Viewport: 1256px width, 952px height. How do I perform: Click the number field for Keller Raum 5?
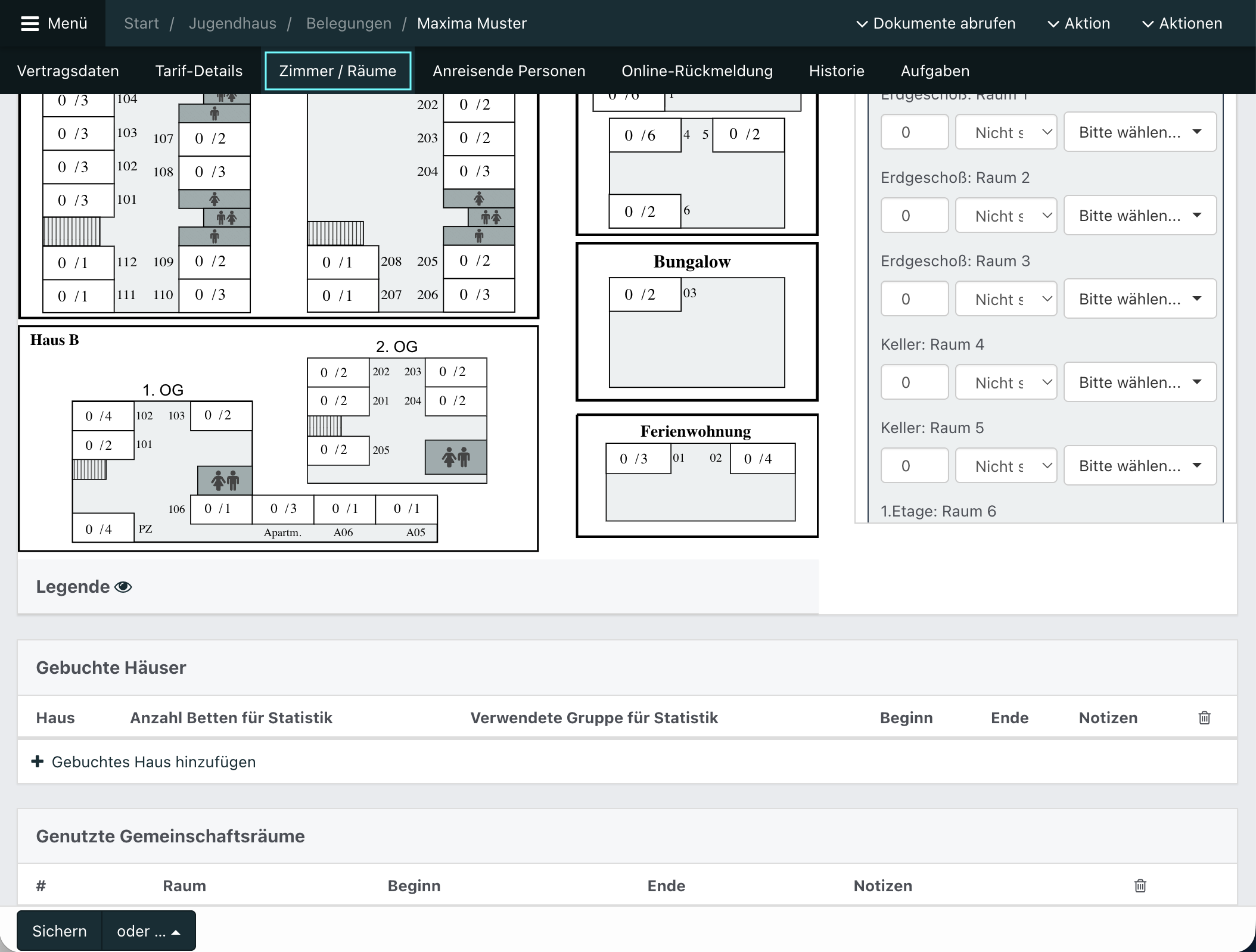(915, 466)
